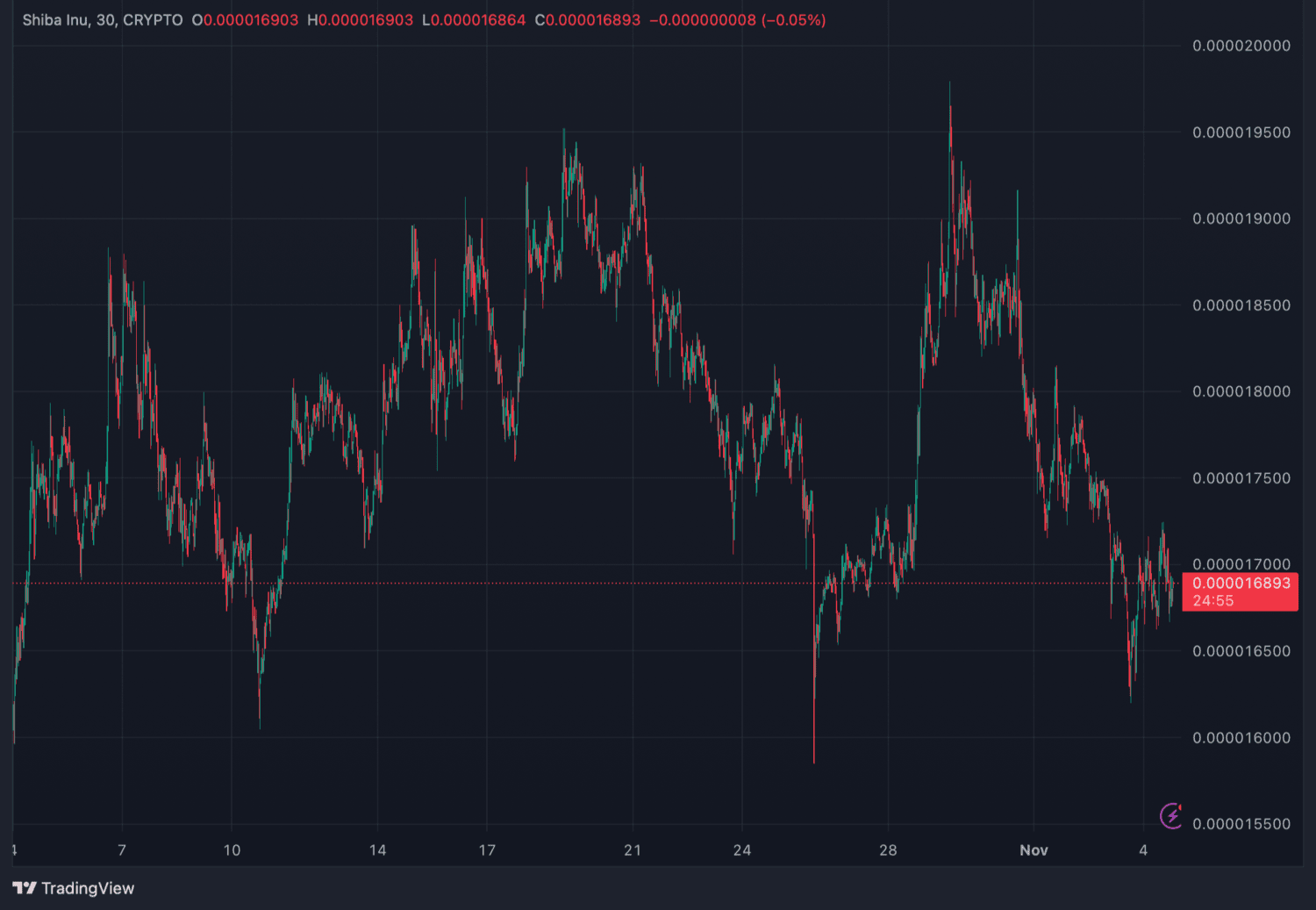Click the 24:55 candle countdown timer

click(x=1213, y=601)
